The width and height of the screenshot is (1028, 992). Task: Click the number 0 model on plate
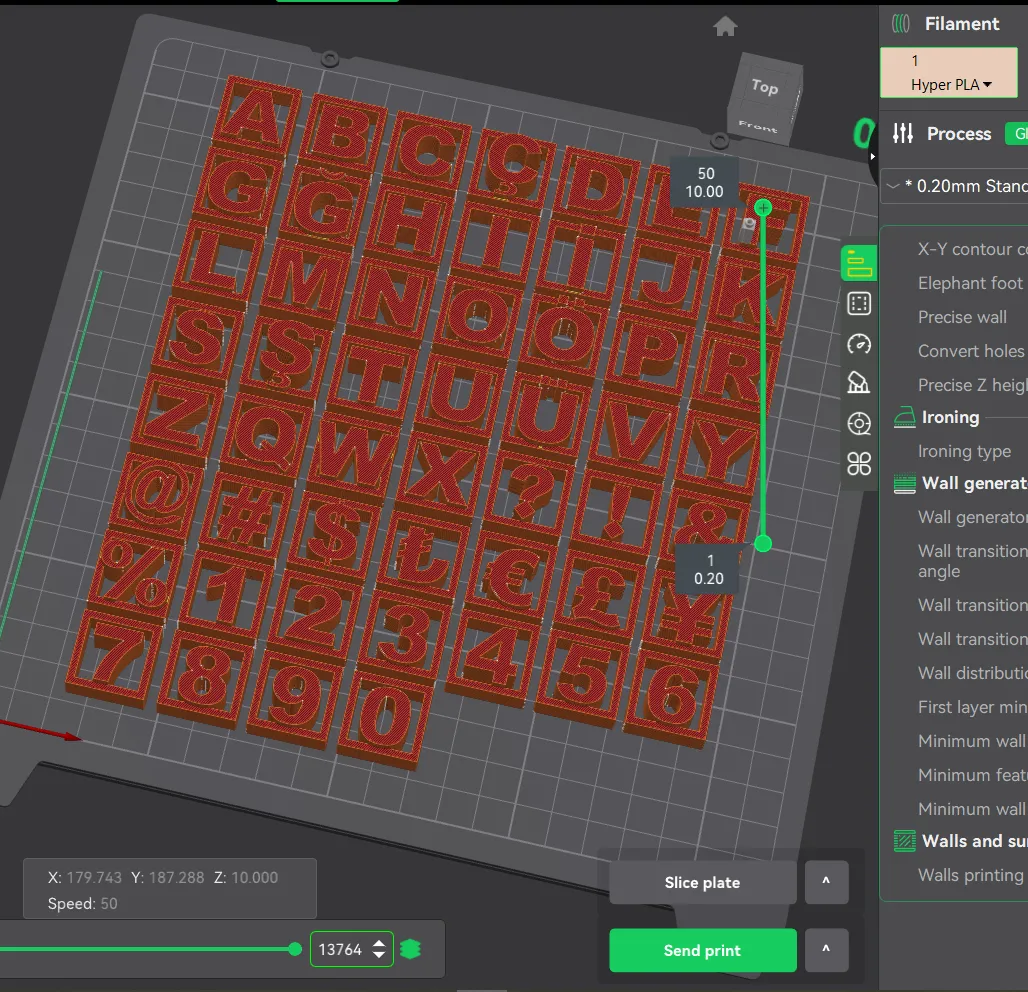point(386,718)
